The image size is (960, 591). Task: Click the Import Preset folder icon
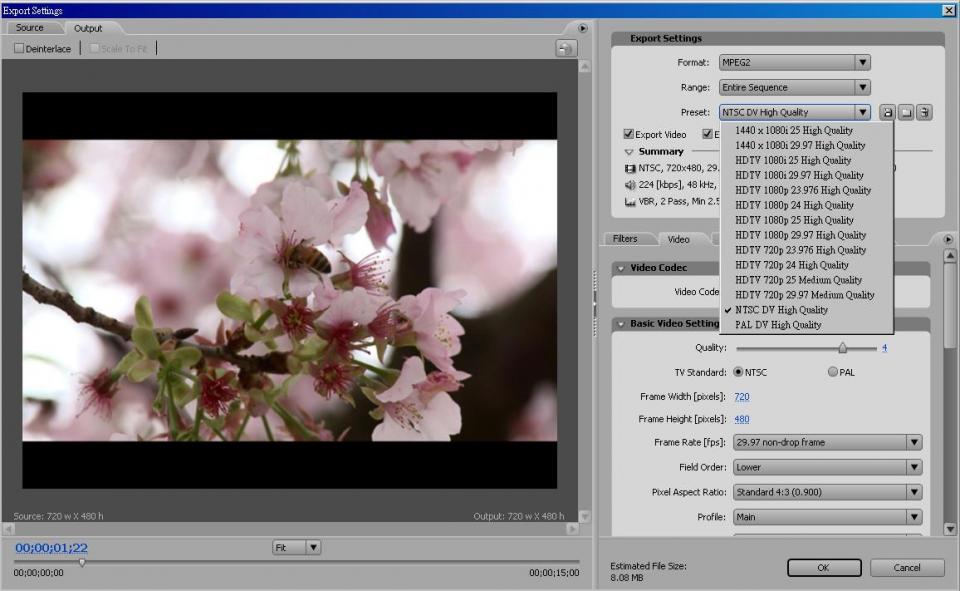tap(905, 113)
